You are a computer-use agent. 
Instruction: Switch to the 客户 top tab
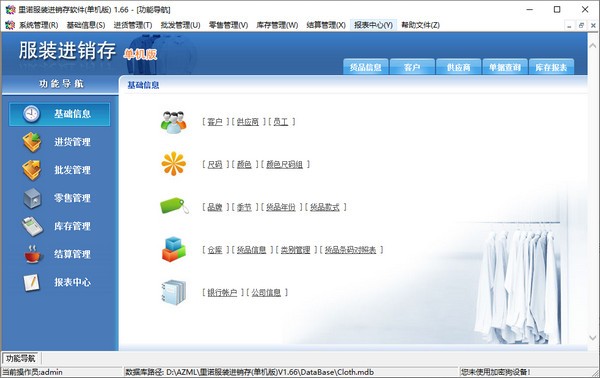pos(412,67)
